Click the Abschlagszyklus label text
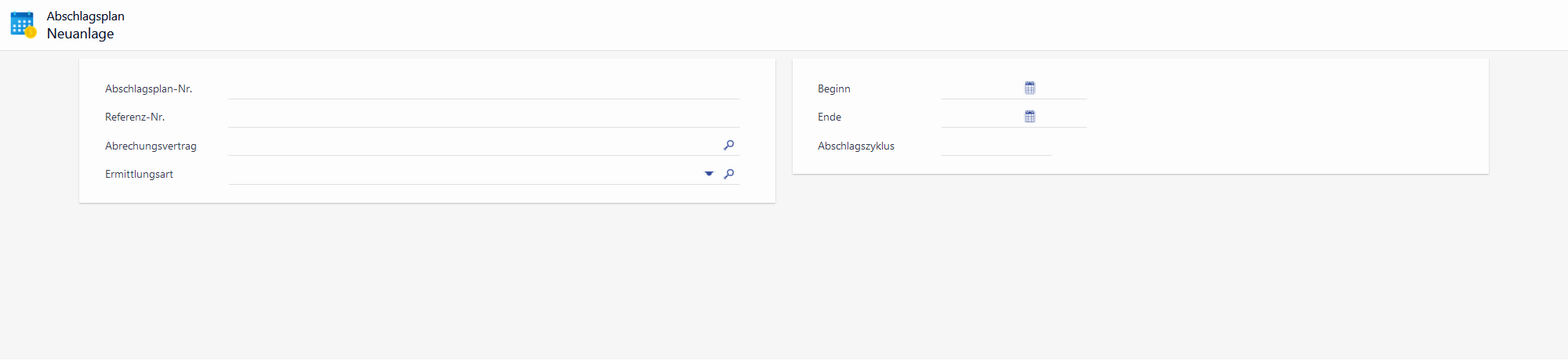The height and width of the screenshot is (361, 1568). 855,146
